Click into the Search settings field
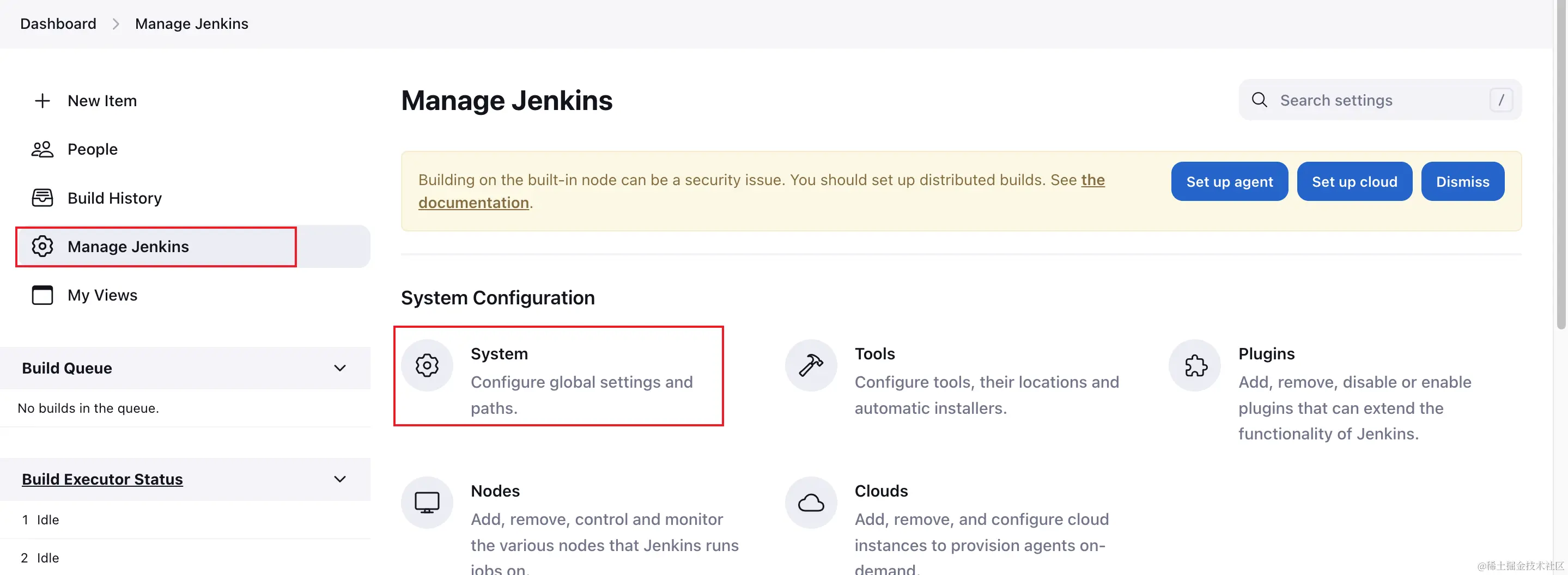 1380,100
